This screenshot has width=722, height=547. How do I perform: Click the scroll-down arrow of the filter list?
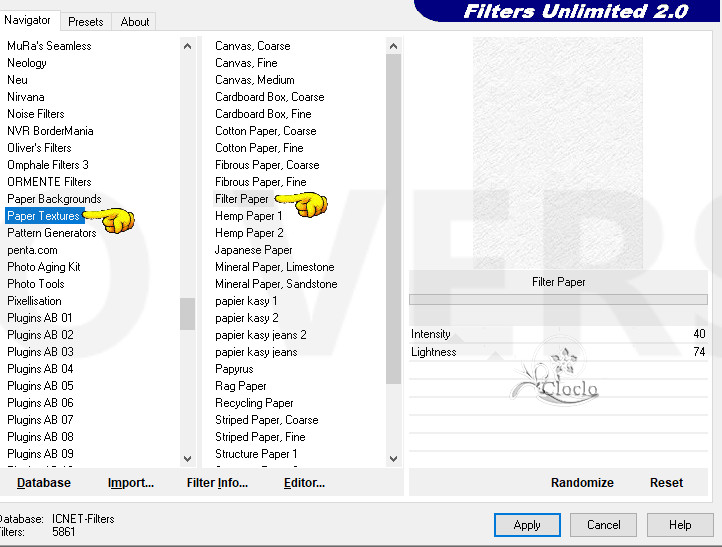pyautogui.click(x=393, y=459)
